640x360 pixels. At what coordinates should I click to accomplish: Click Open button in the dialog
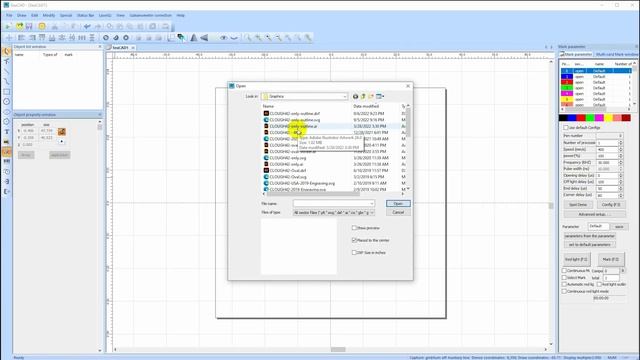click(x=398, y=203)
